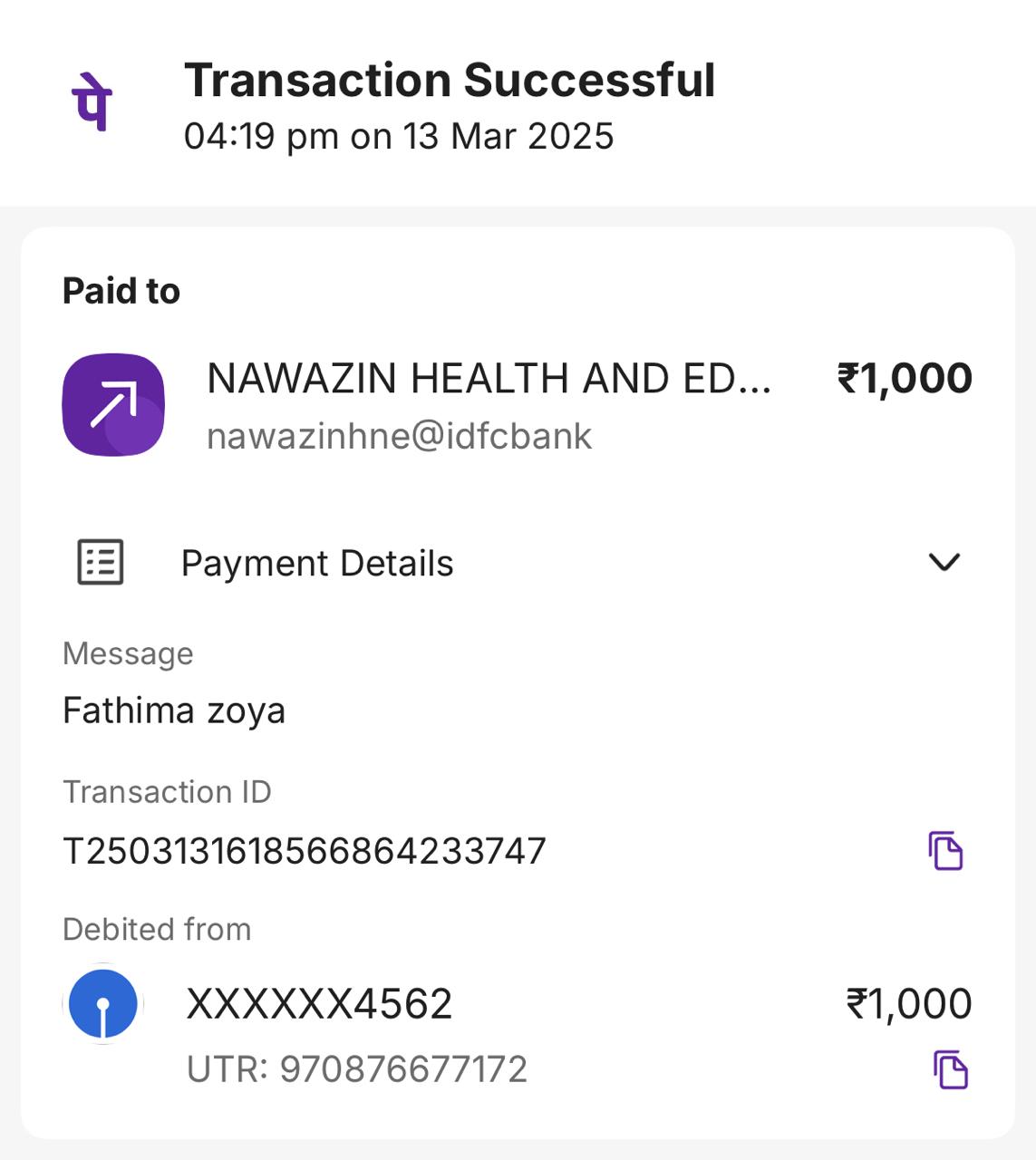The height and width of the screenshot is (1160, 1036).
Task: Collapse Payment Details with the chevron
Action: click(x=944, y=562)
